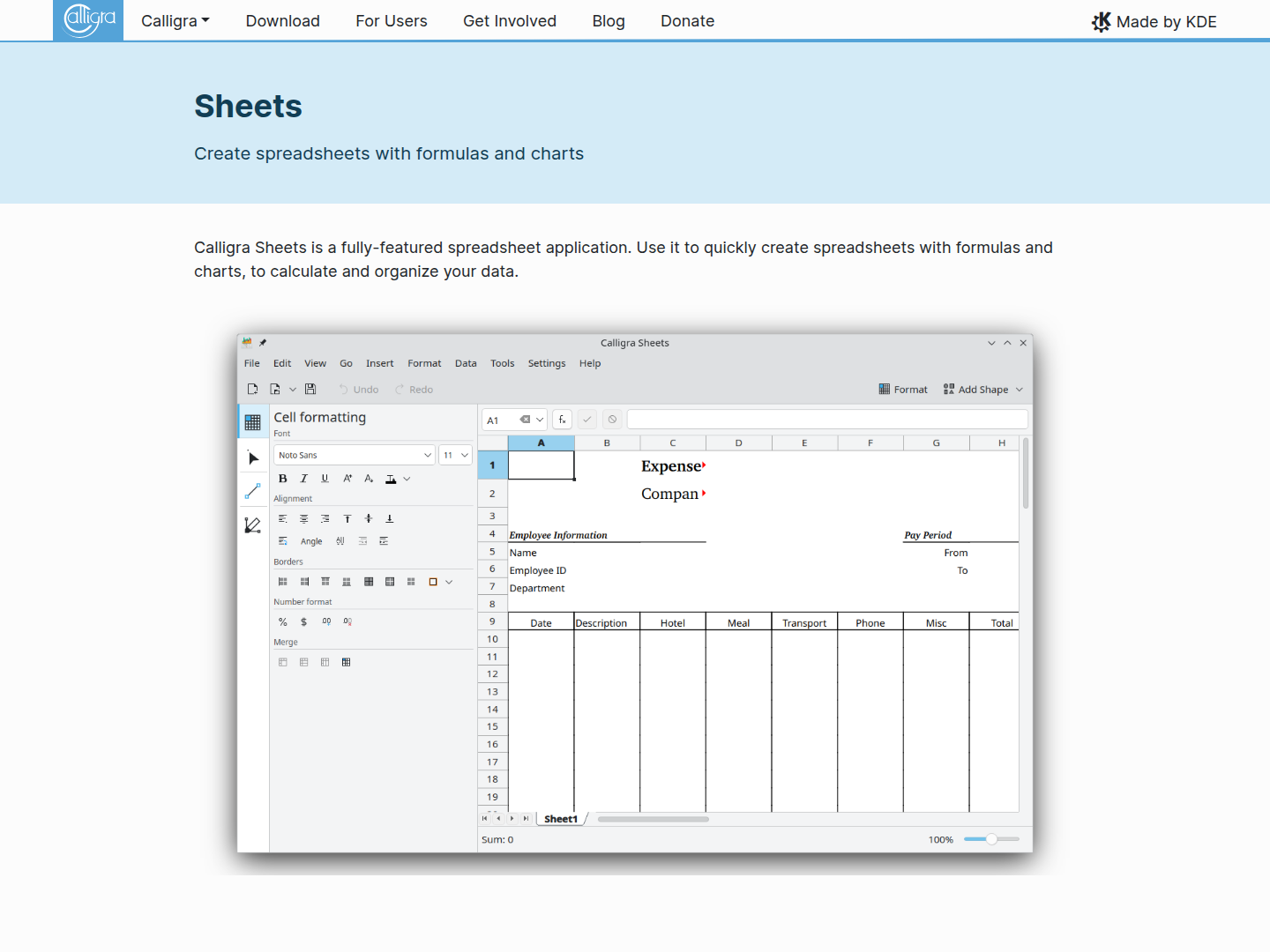Select the connector line tool
This screenshot has height=952, width=1270.
point(253,491)
